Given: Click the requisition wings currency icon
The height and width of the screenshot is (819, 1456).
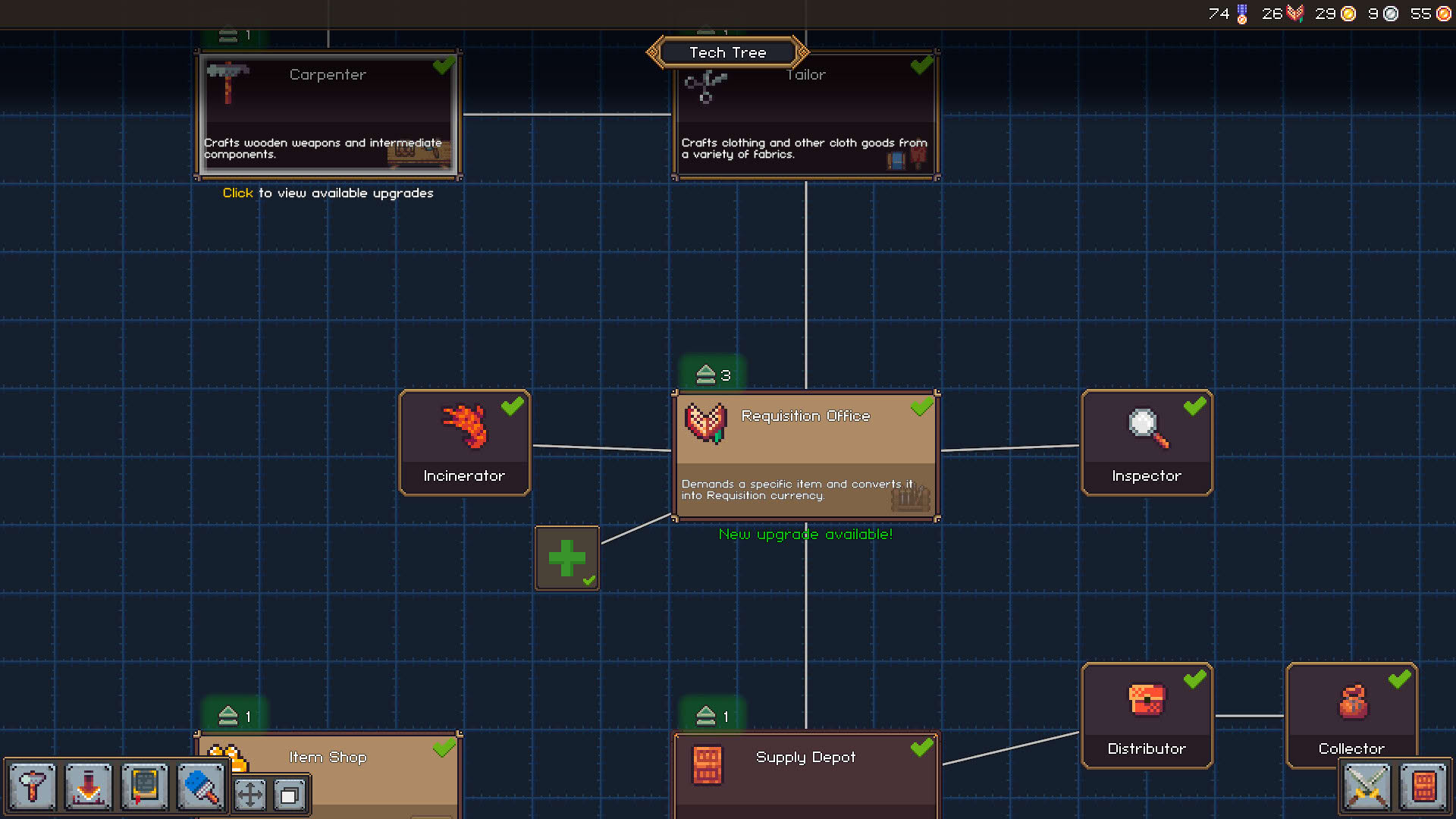Looking at the screenshot, I should click(x=1295, y=14).
